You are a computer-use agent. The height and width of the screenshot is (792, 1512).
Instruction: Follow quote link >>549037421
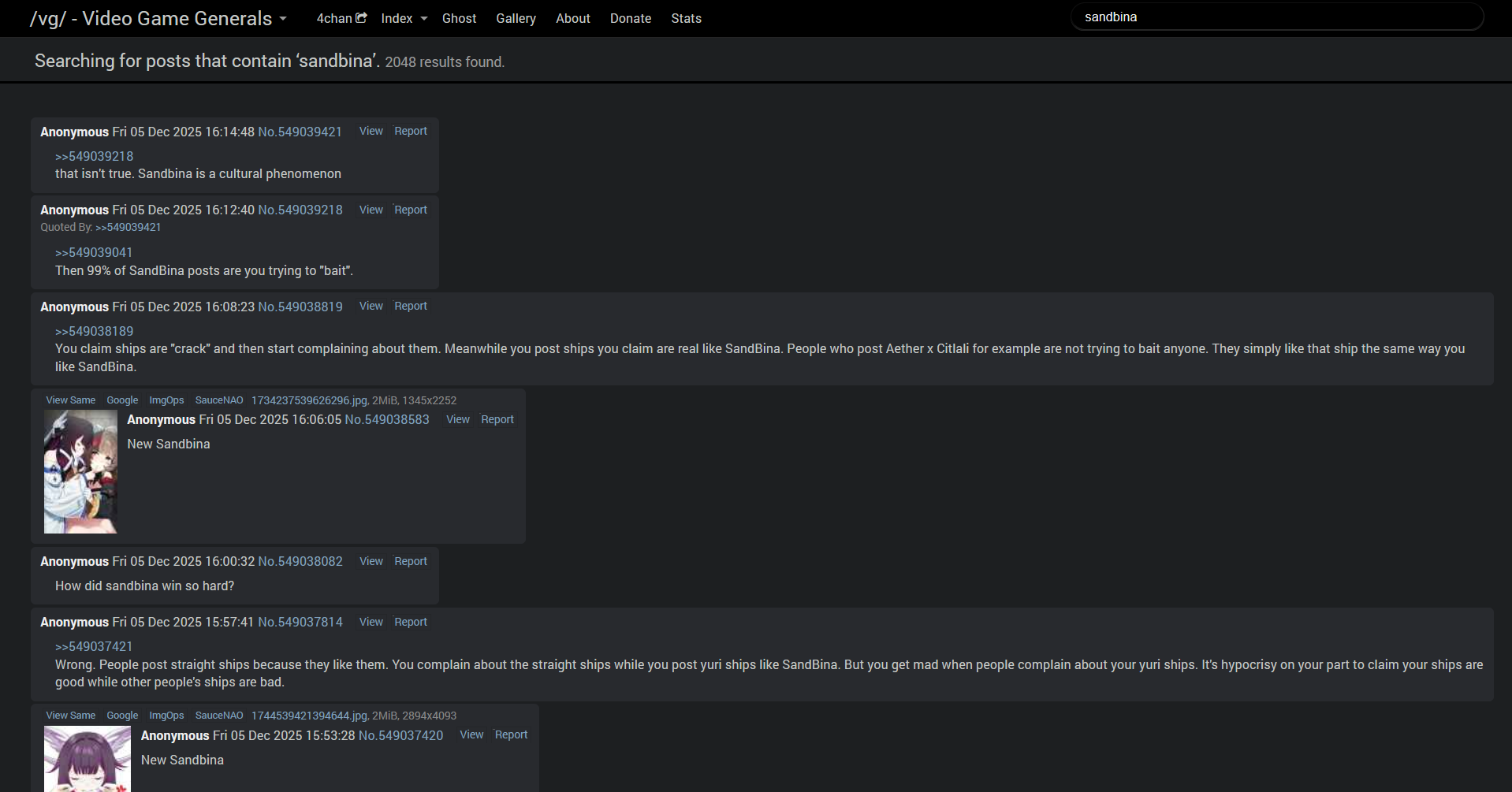(94, 646)
